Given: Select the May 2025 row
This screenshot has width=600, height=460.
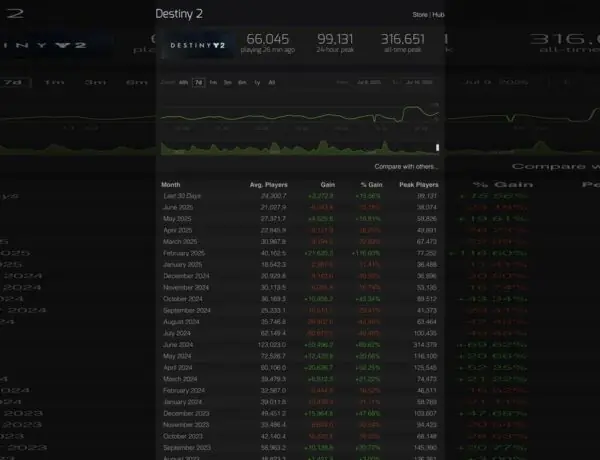Looking at the screenshot, I should [x=300, y=219].
